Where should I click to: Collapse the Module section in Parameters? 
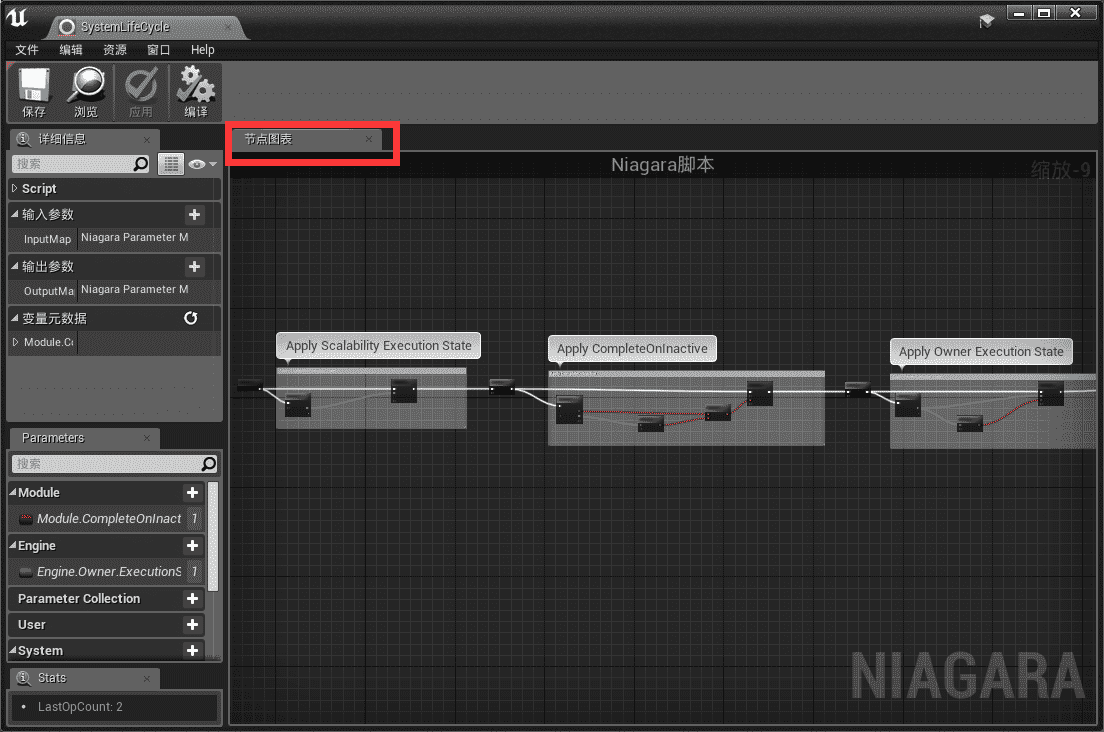13,492
